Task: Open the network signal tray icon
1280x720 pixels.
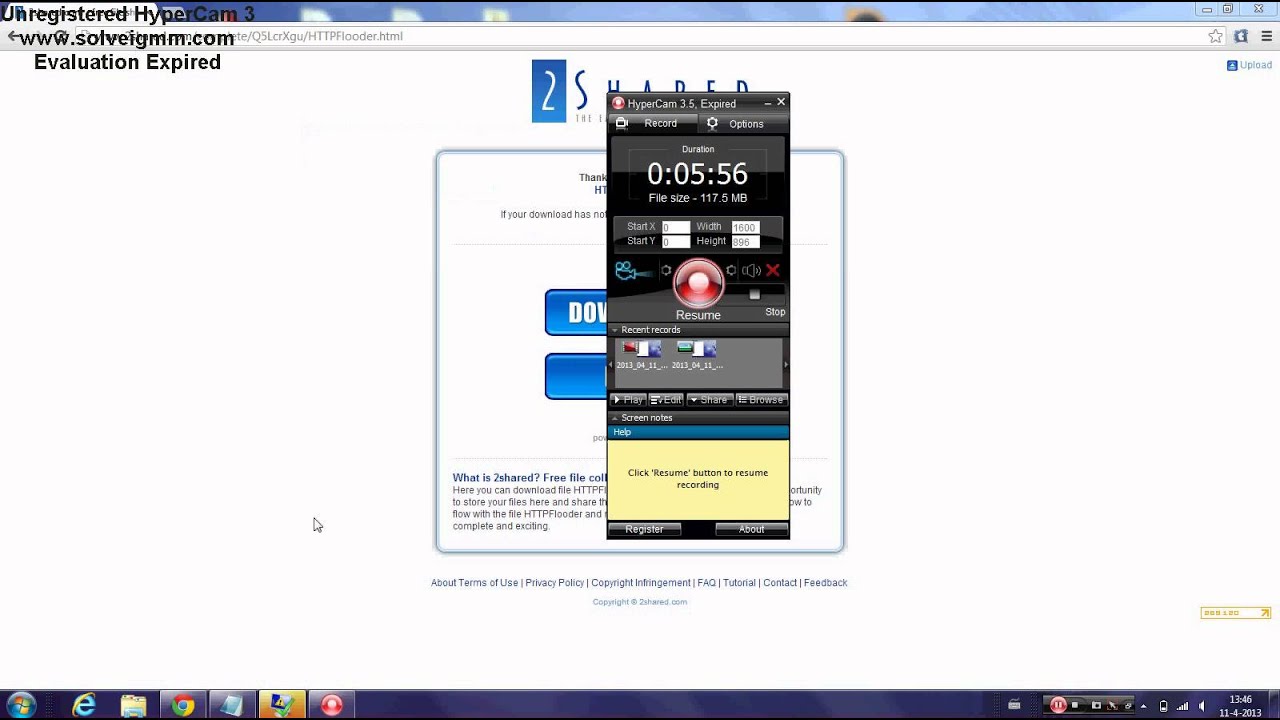Action: pyautogui.click(x=1182, y=705)
